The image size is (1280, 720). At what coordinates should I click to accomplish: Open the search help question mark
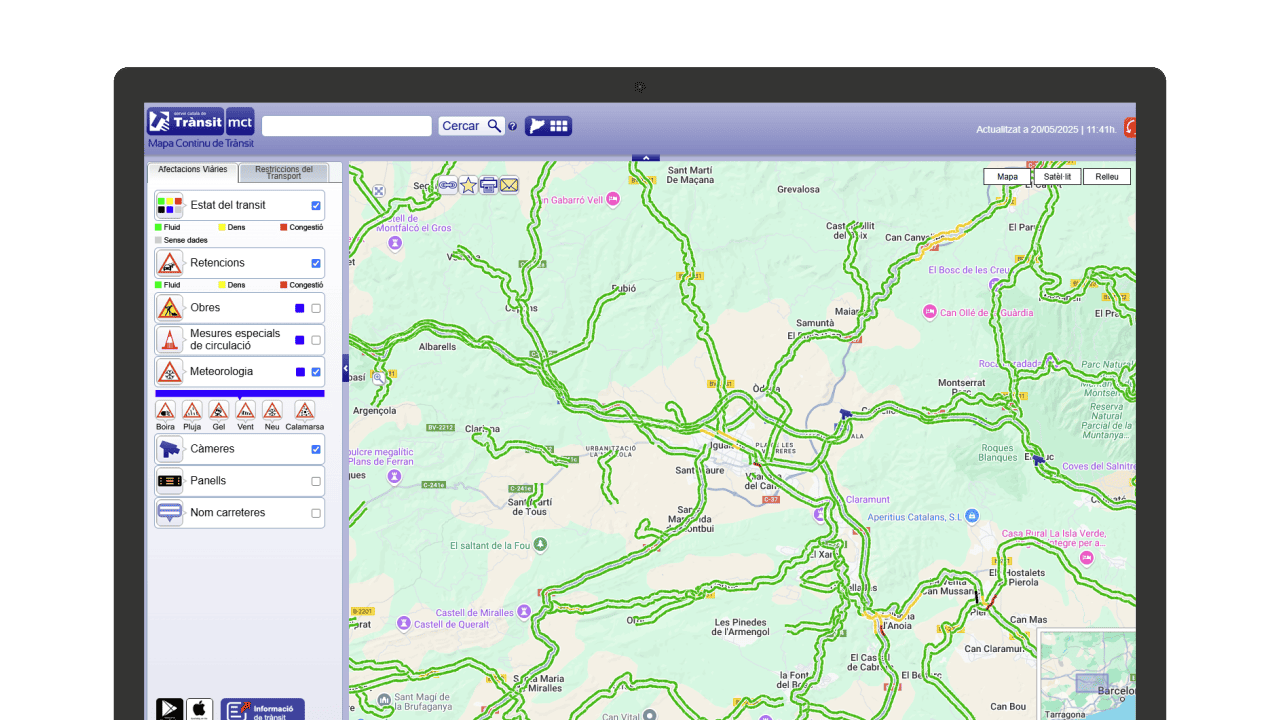coord(513,127)
